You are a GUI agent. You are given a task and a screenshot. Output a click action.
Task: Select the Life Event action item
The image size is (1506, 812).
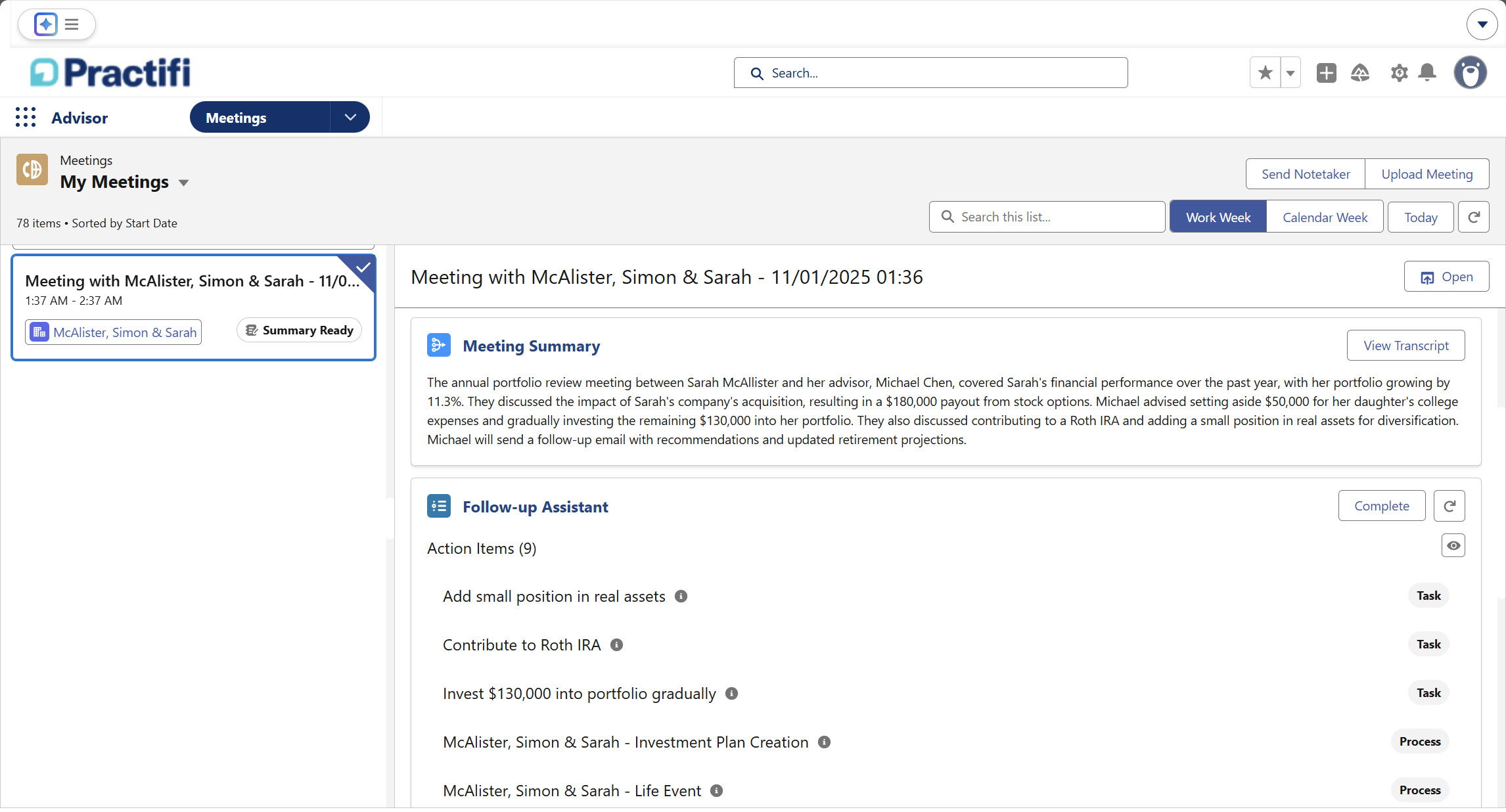click(x=572, y=791)
